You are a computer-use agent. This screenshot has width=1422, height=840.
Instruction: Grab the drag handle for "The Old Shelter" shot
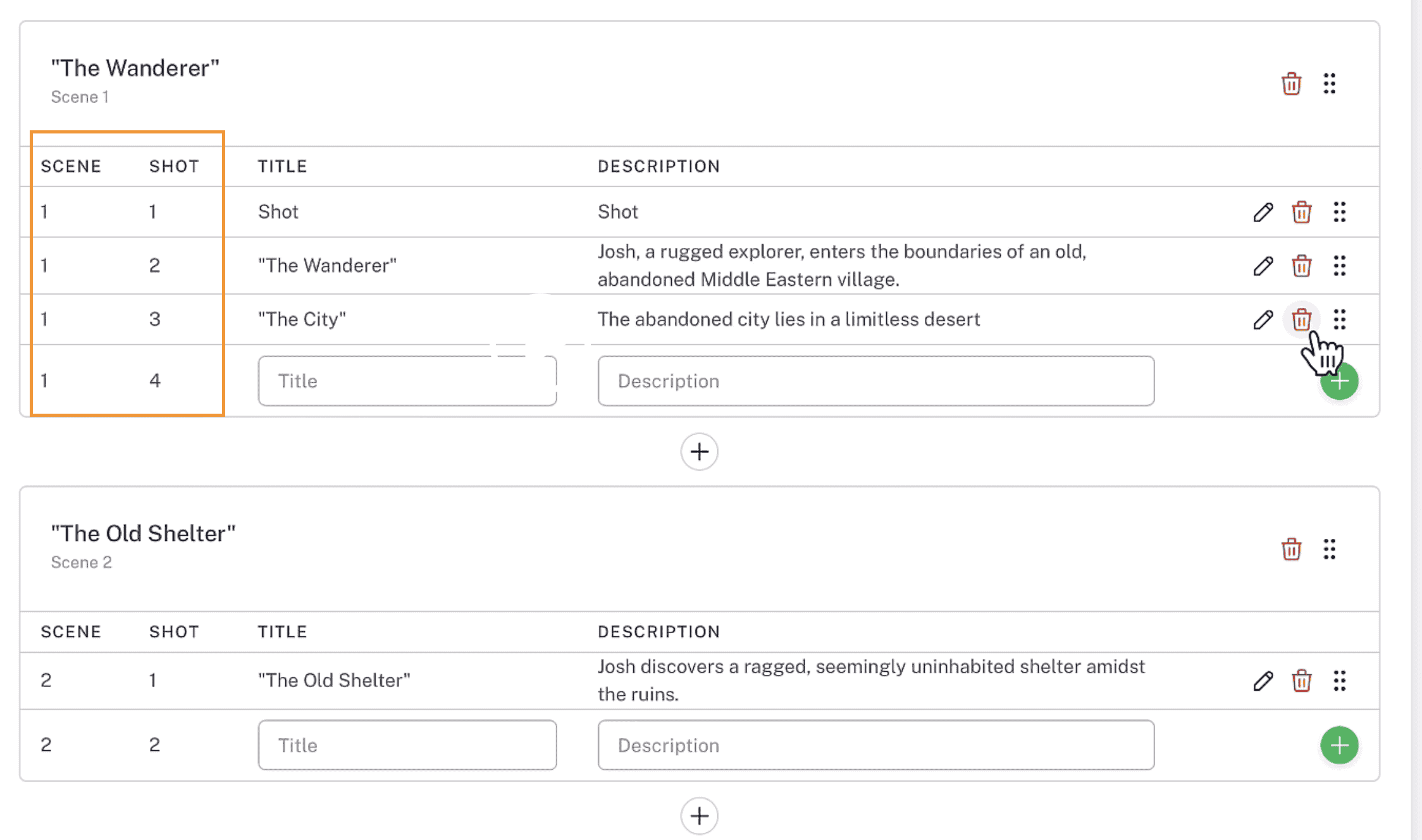click(x=1340, y=681)
